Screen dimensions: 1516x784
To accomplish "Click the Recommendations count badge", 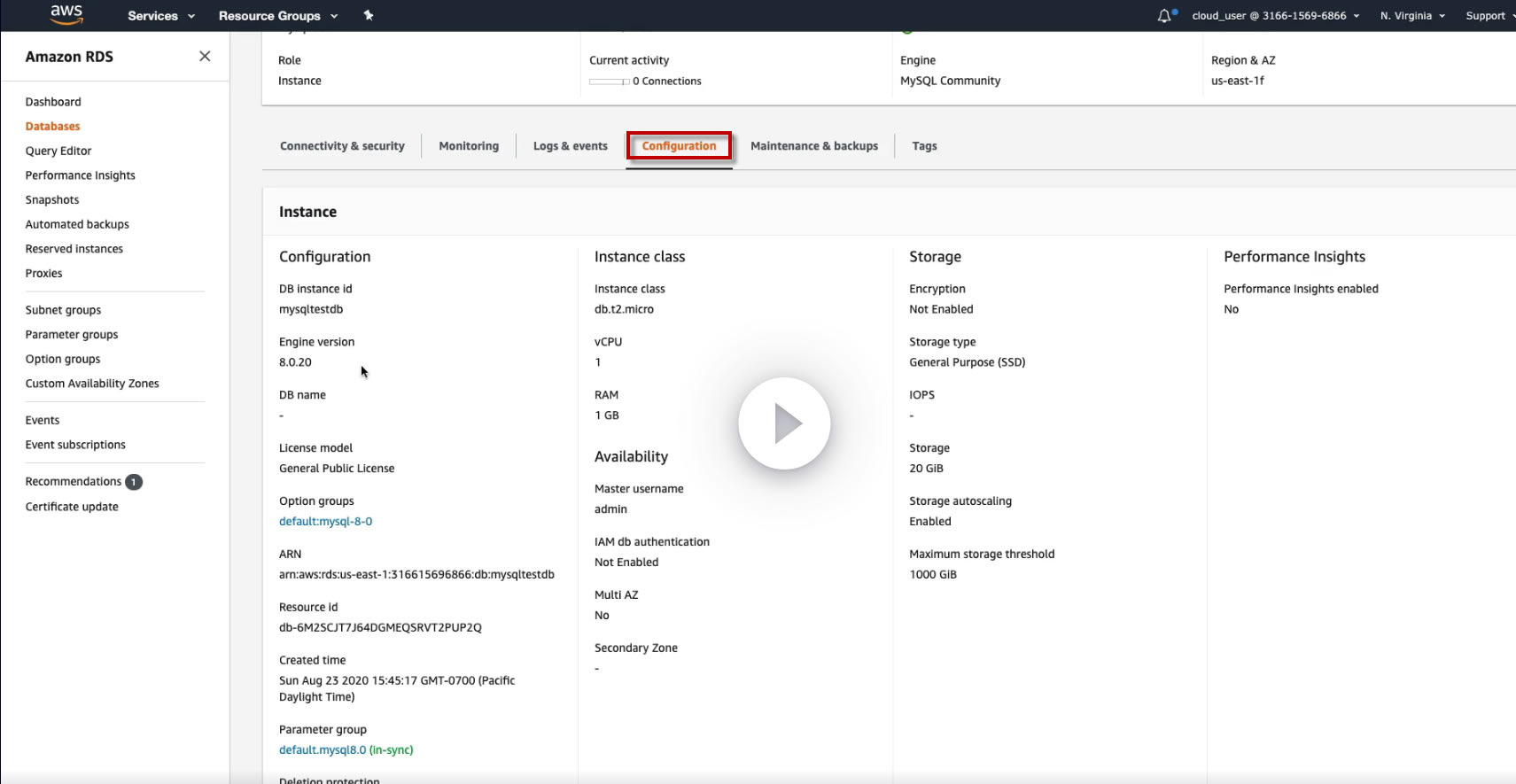I will pos(134,482).
